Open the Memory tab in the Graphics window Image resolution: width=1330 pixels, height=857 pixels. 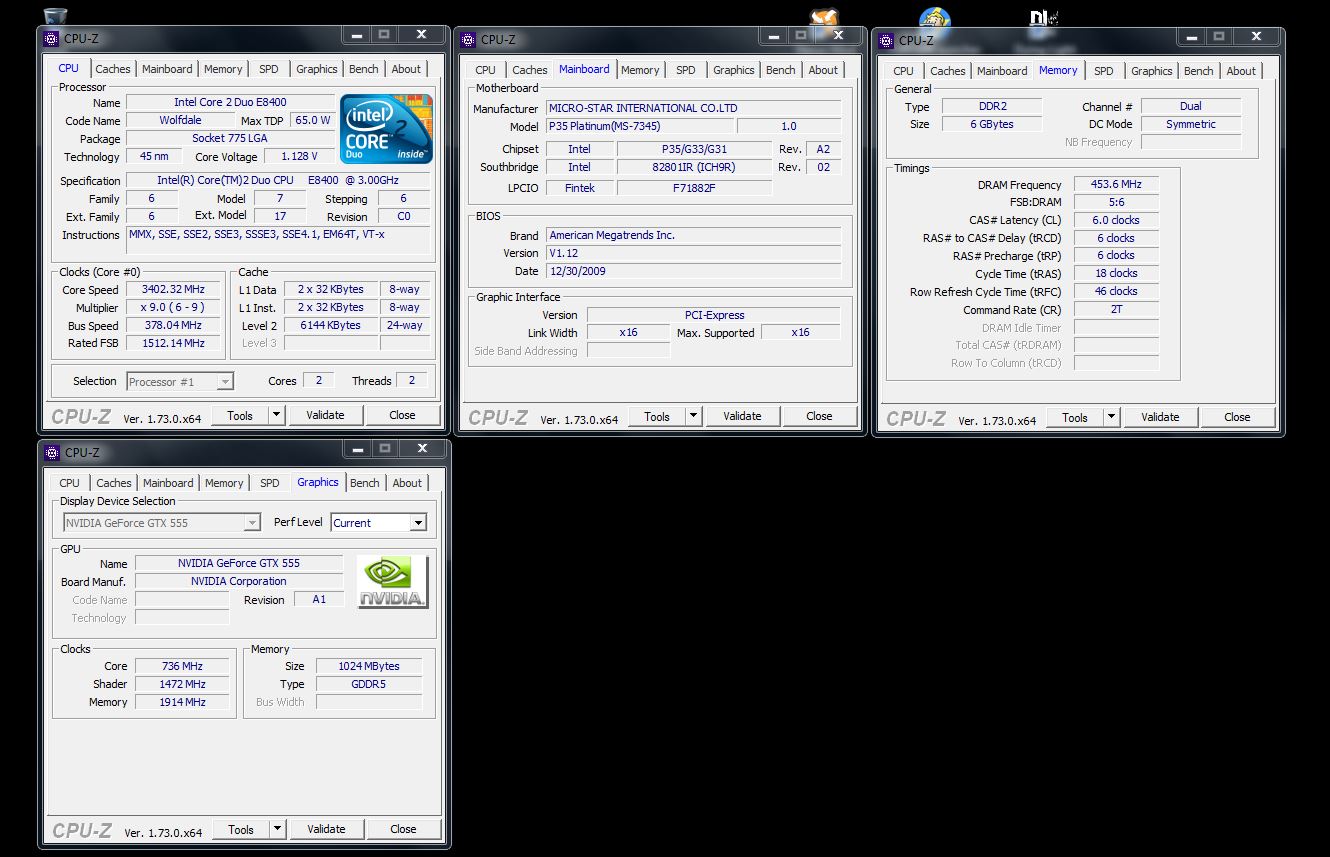coord(224,483)
